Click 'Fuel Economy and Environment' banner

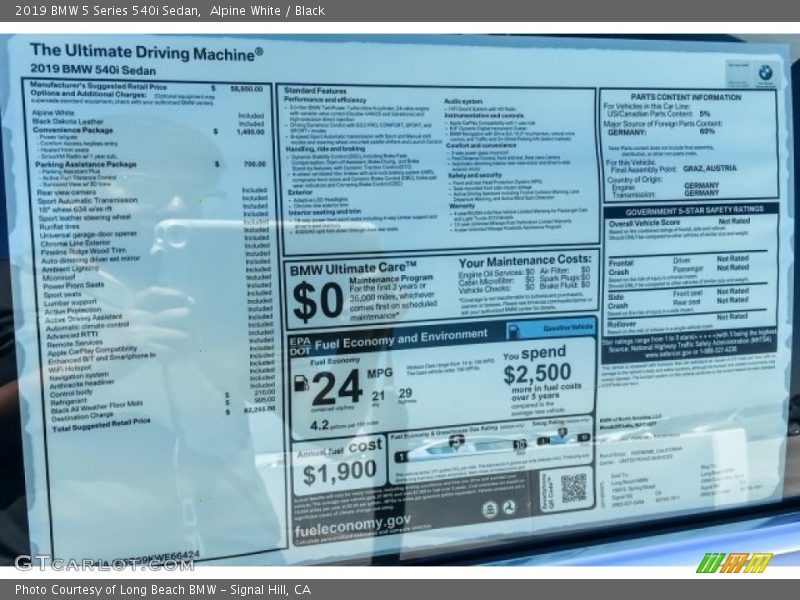(x=401, y=339)
